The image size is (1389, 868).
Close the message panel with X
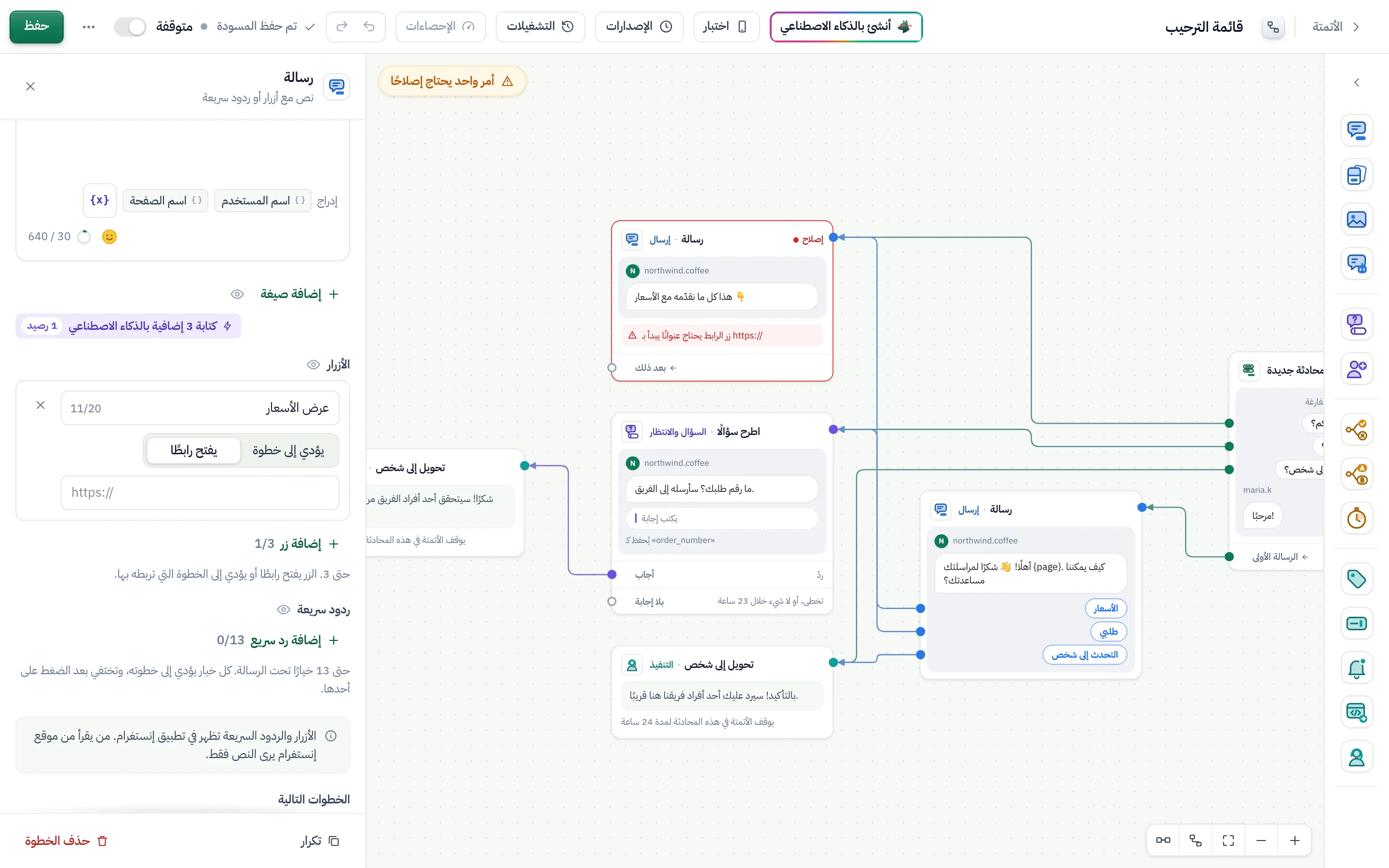(x=30, y=86)
